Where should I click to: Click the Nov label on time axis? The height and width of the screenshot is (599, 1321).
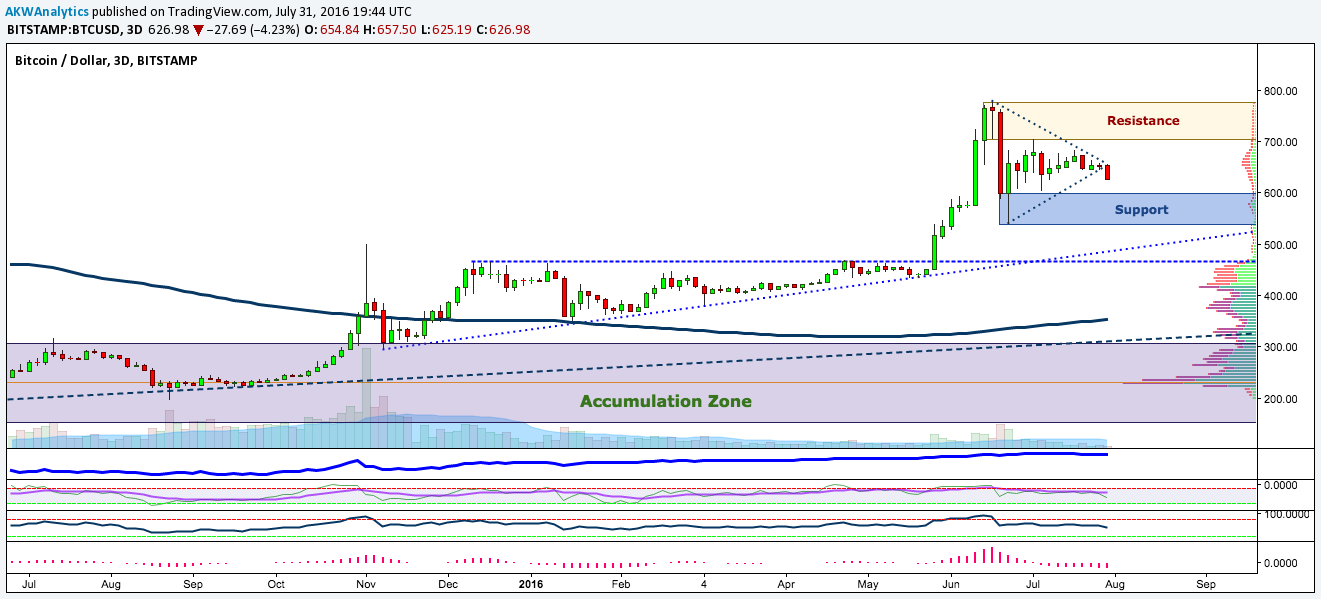367,584
